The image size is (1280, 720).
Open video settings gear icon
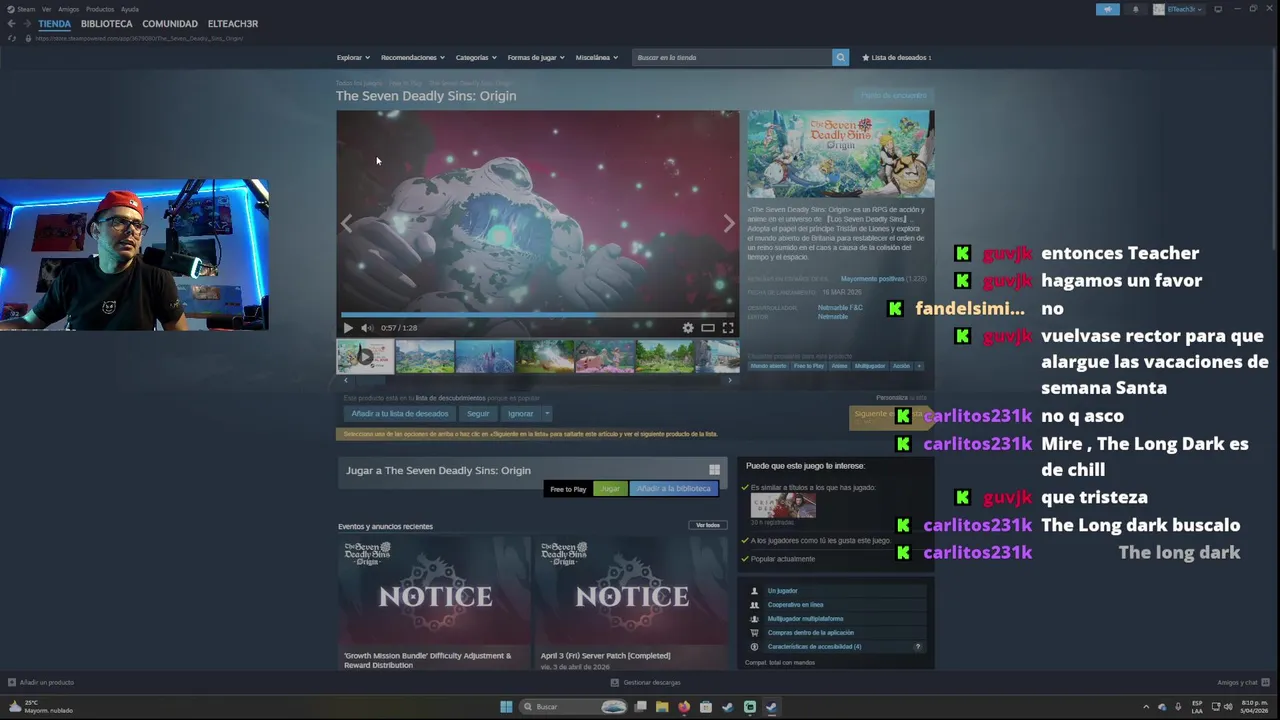pos(688,328)
